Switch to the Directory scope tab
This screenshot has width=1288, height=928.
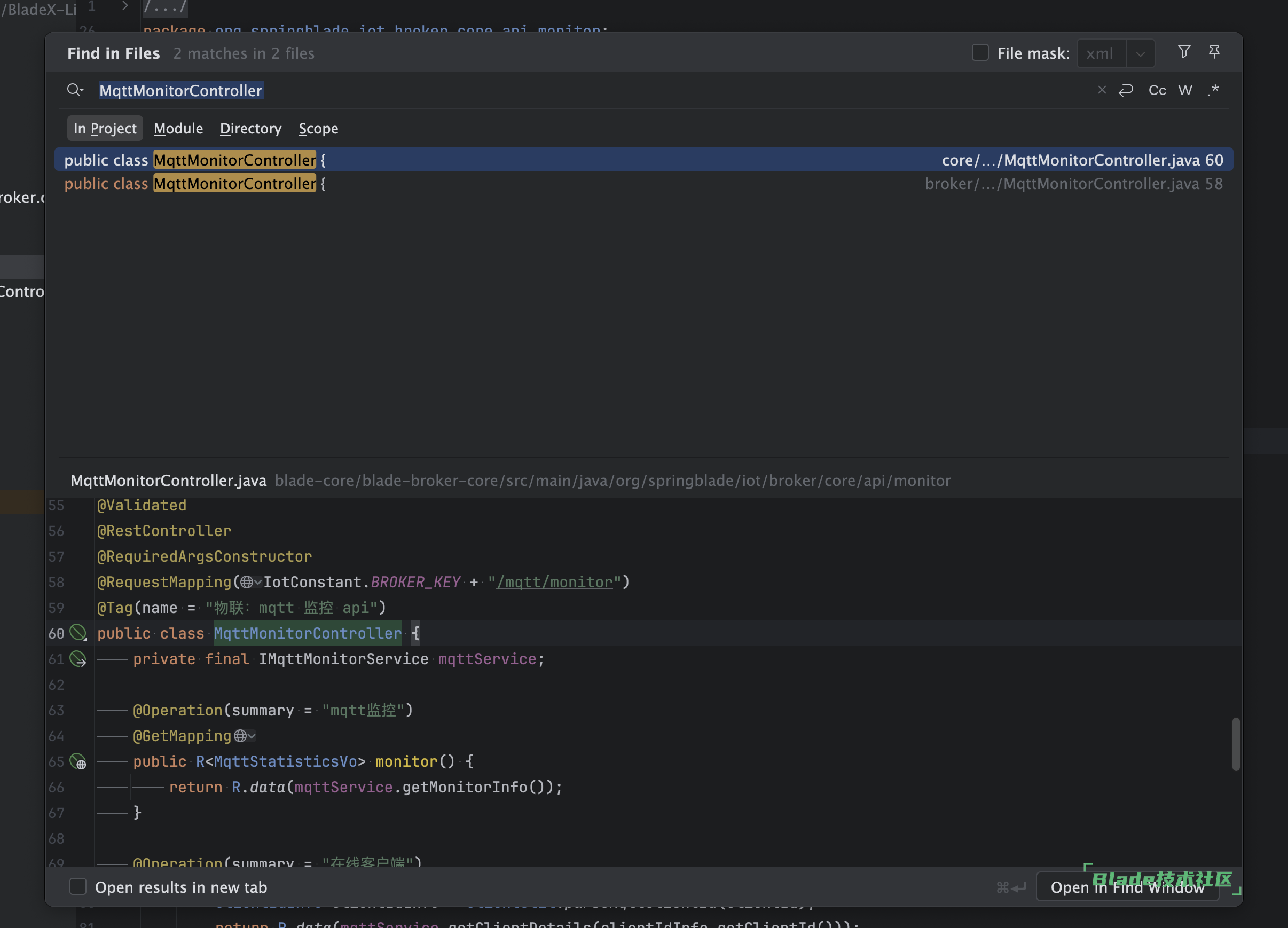pyautogui.click(x=250, y=128)
